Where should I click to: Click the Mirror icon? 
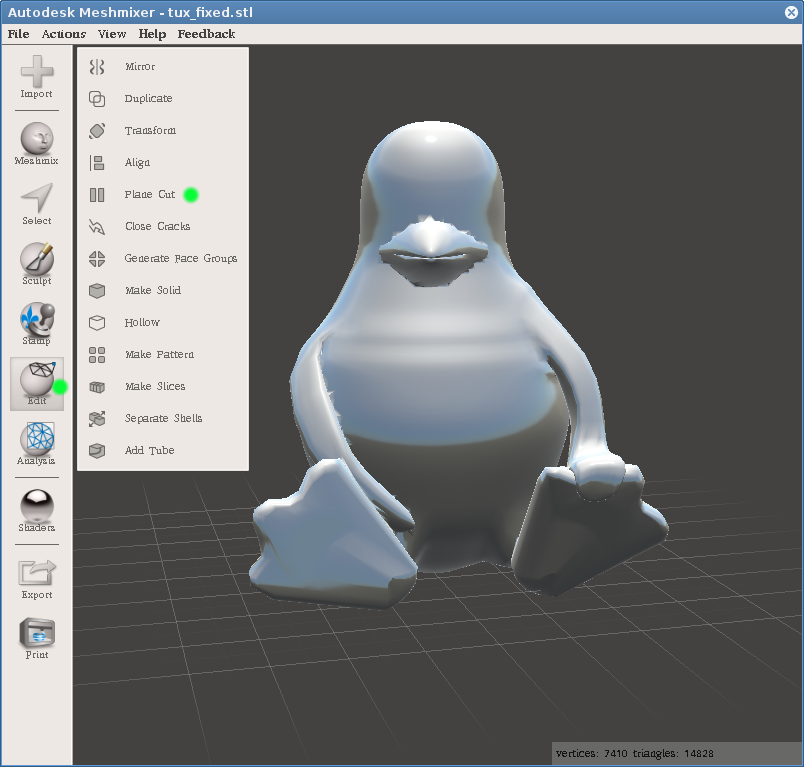pyautogui.click(x=97, y=67)
